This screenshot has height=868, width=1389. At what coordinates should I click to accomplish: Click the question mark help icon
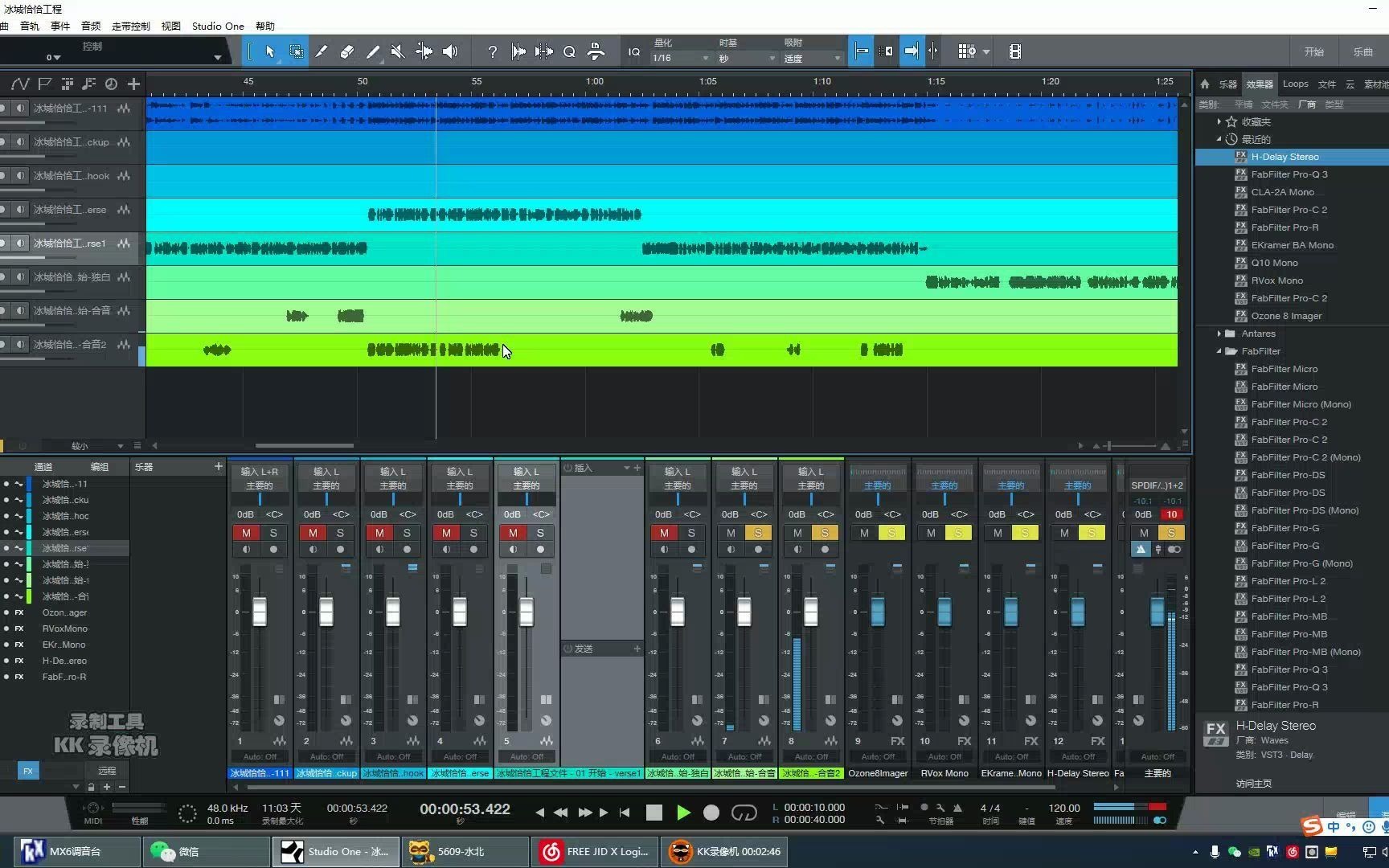click(492, 51)
